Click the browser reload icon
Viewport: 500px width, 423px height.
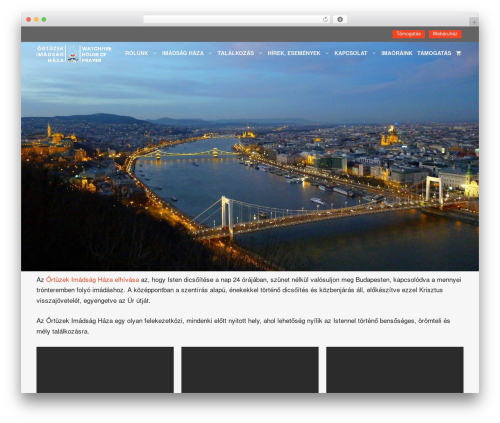325,19
